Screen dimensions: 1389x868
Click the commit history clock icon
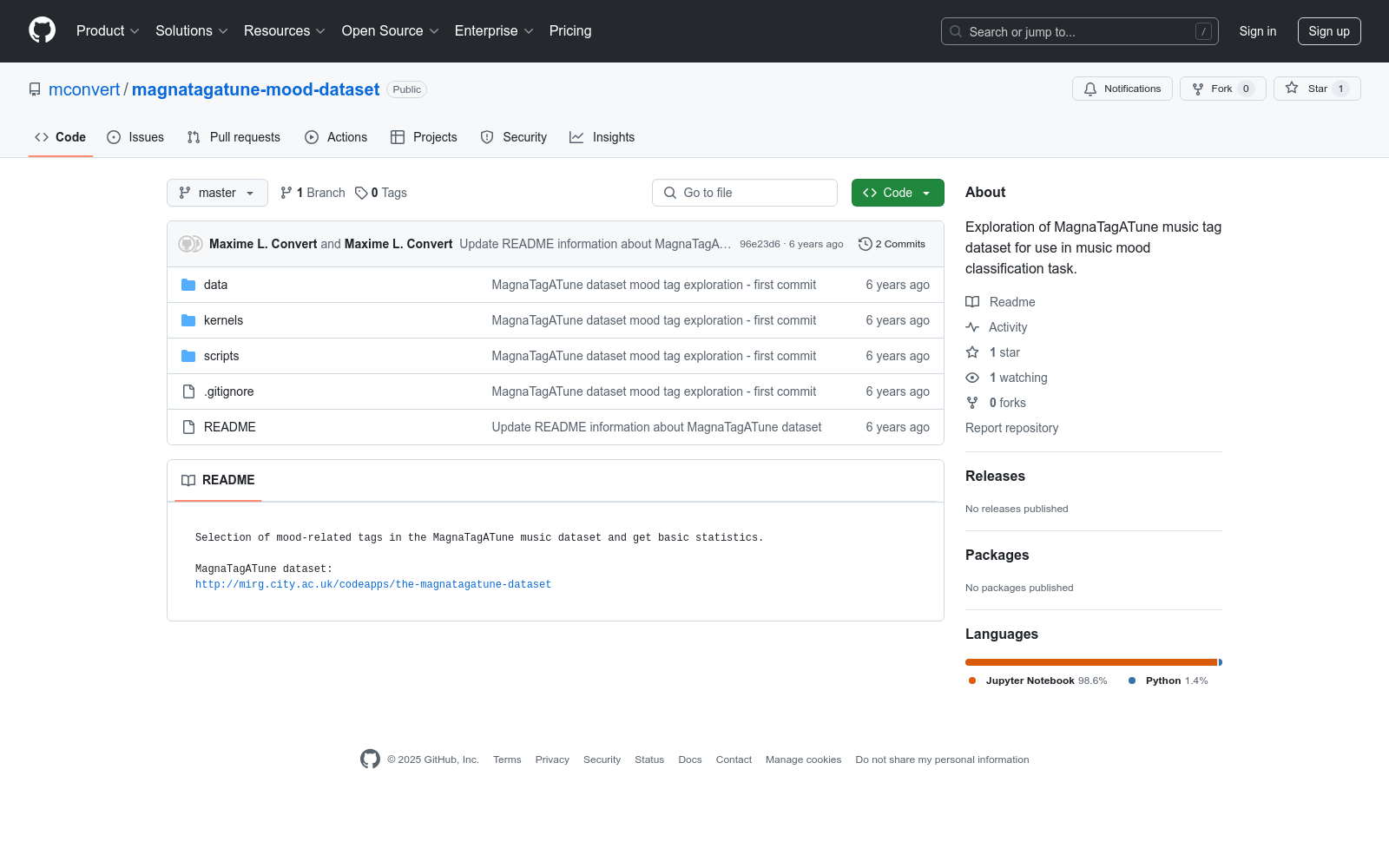[x=865, y=244]
